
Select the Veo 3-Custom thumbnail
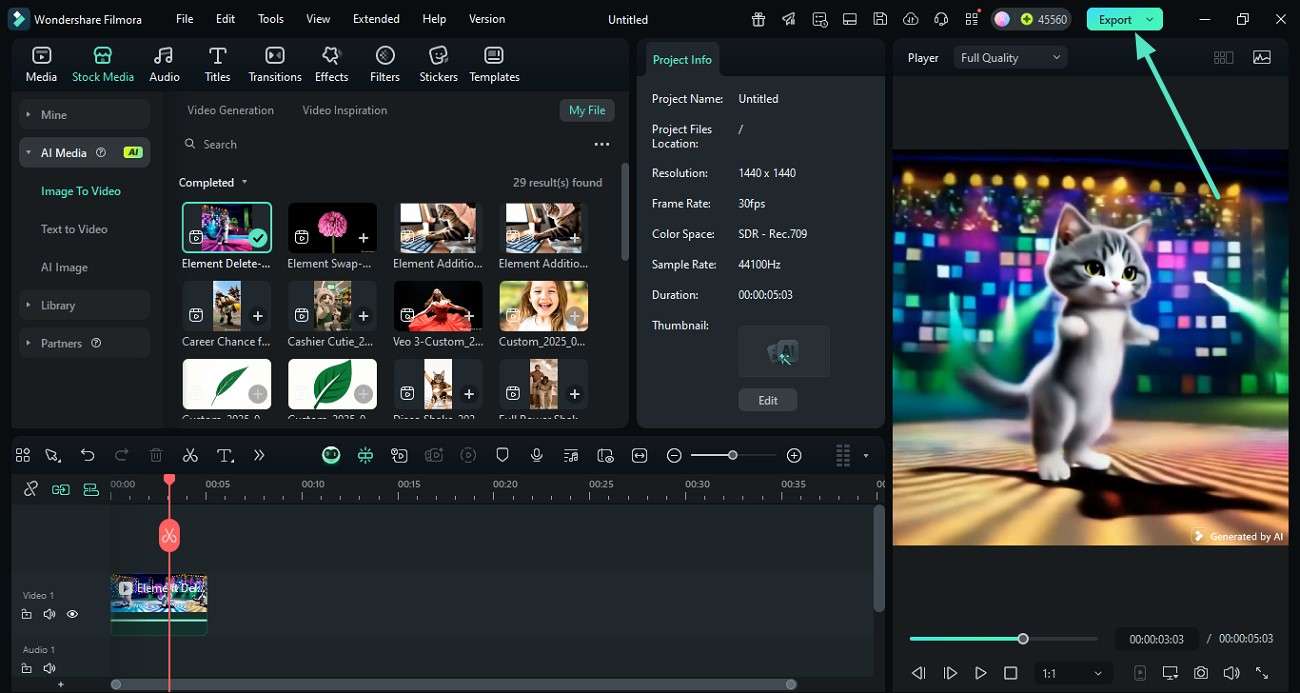coord(438,306)
